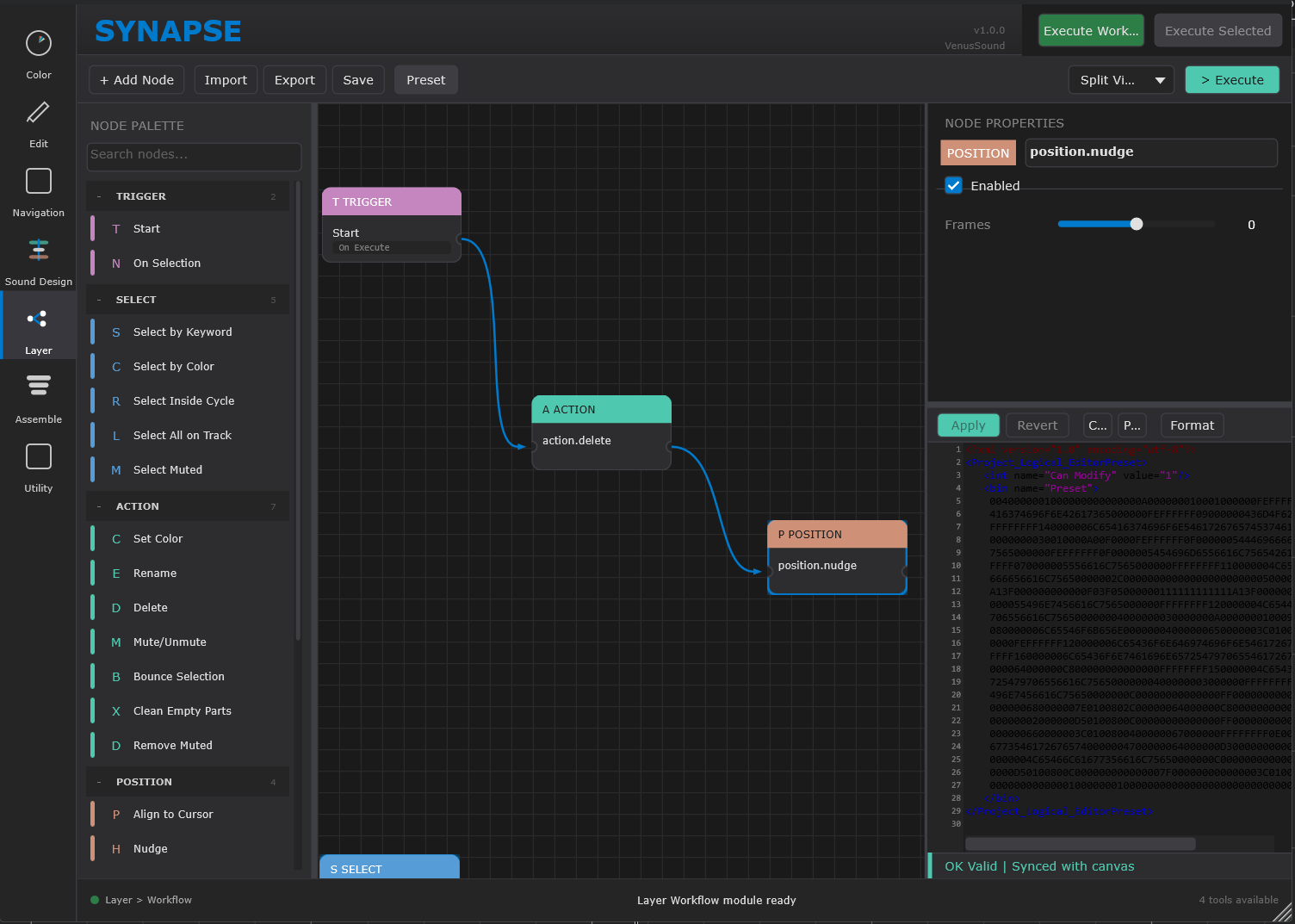Pick the Rename action node

tap(189, 574)
